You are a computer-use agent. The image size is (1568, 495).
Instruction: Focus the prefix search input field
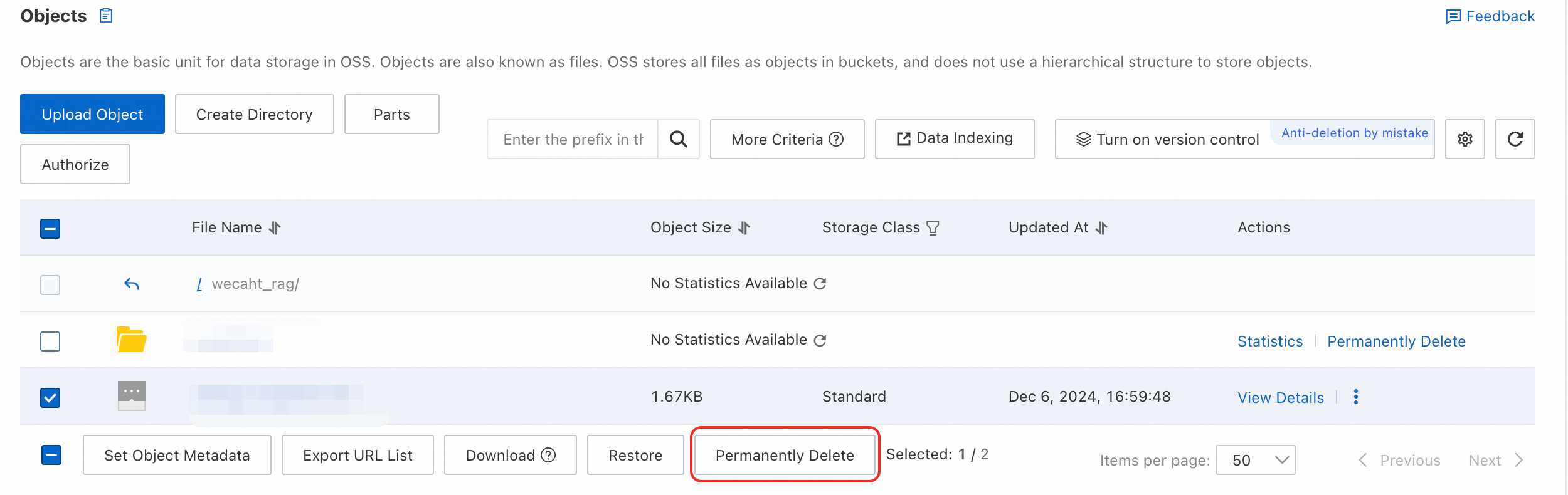[x=573, y=139]
